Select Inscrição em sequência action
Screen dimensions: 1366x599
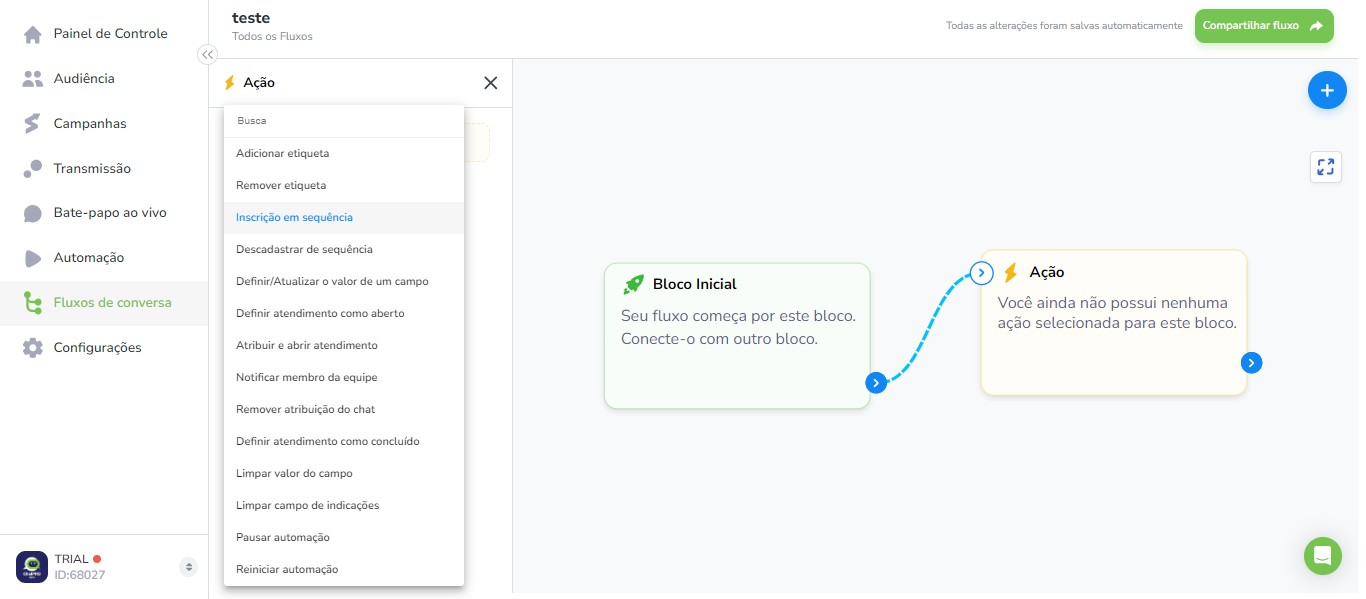tap(344, 218)
